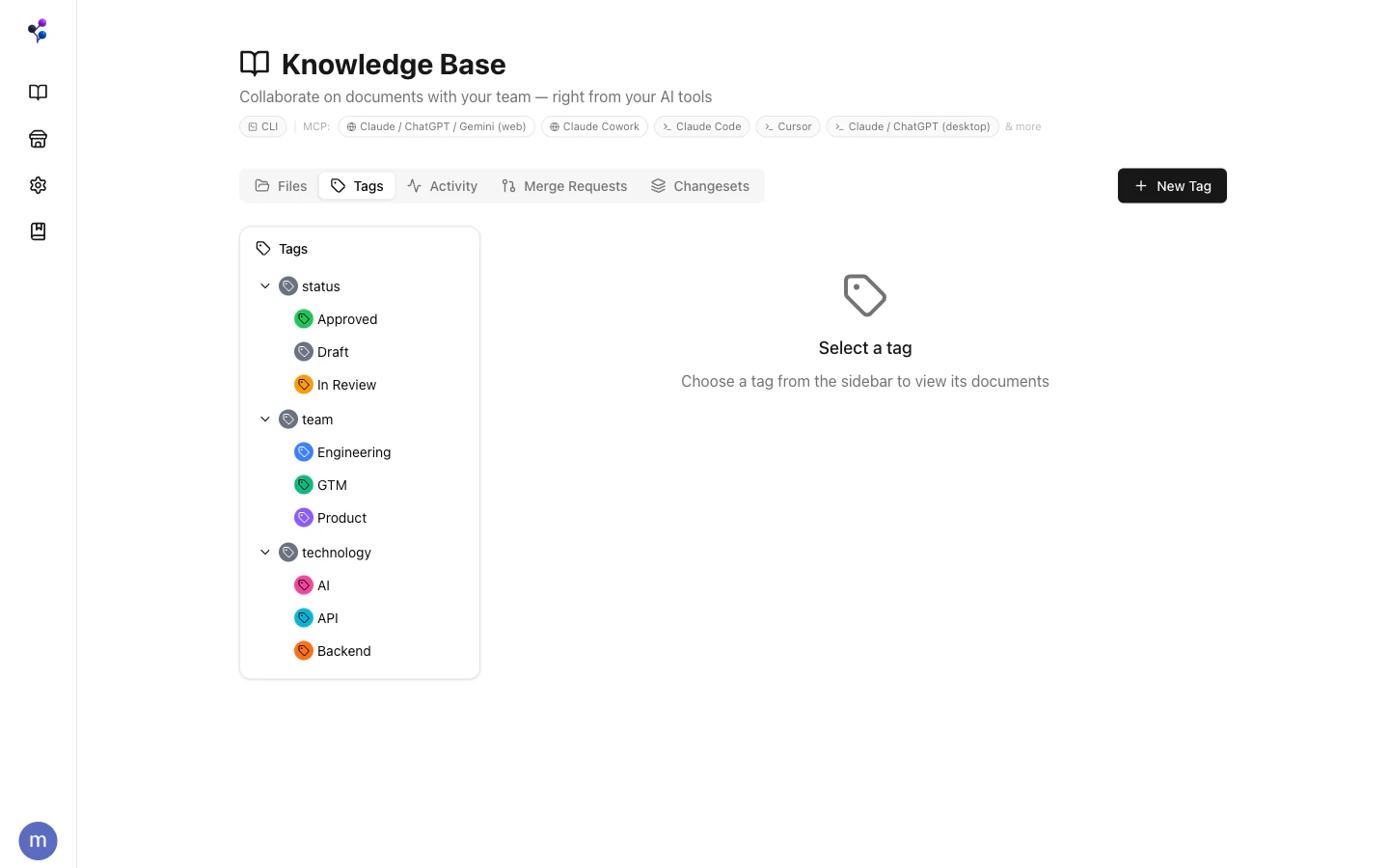Open the Merge Requests tab
The height and width of the screenshot is (868, 1389).
(x=564, y=185)
